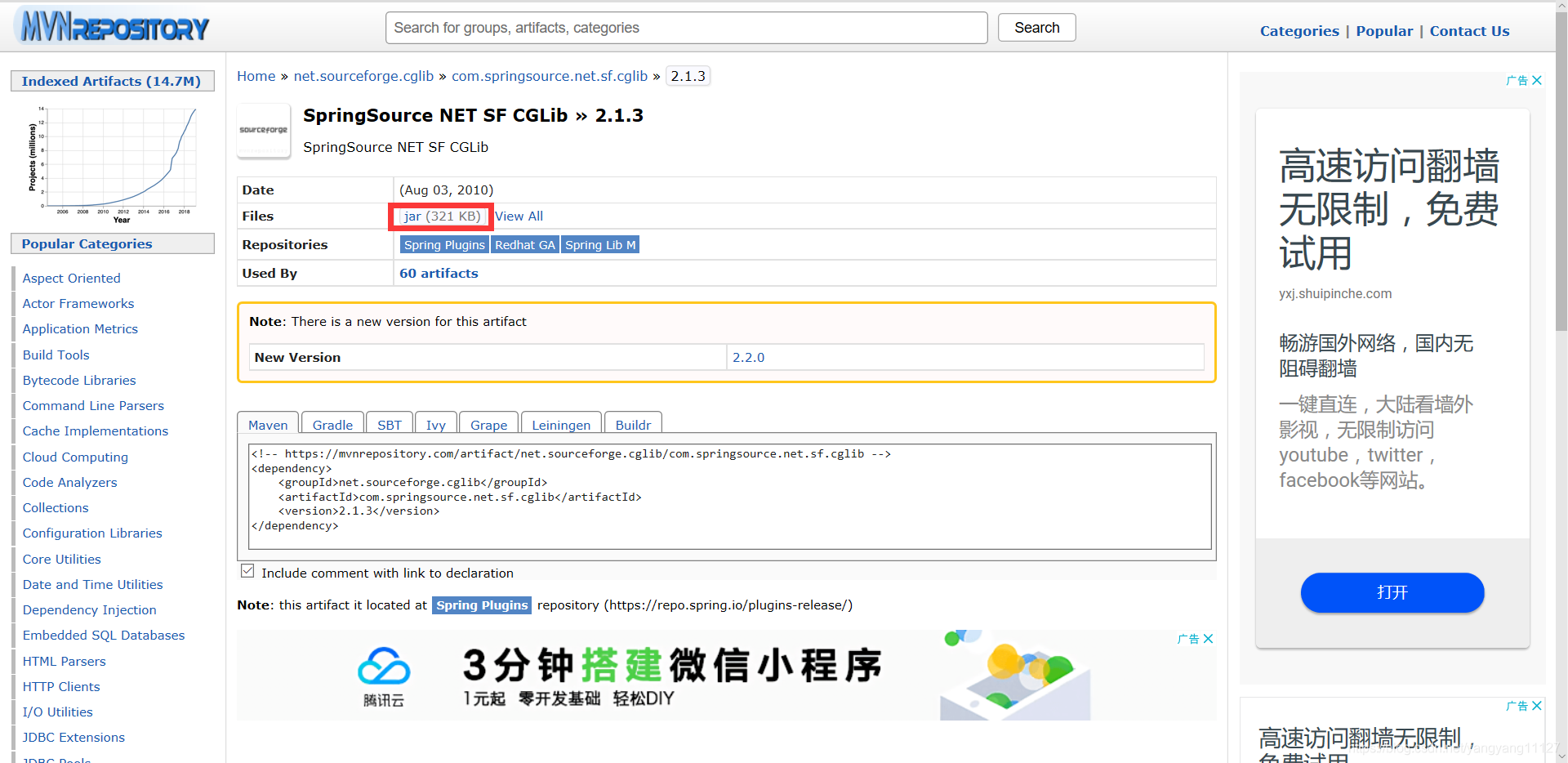Click the Redhat GA repository badge
This screenshot has height=763, width=1568.
pyautogui.click(x=524, y=244)
